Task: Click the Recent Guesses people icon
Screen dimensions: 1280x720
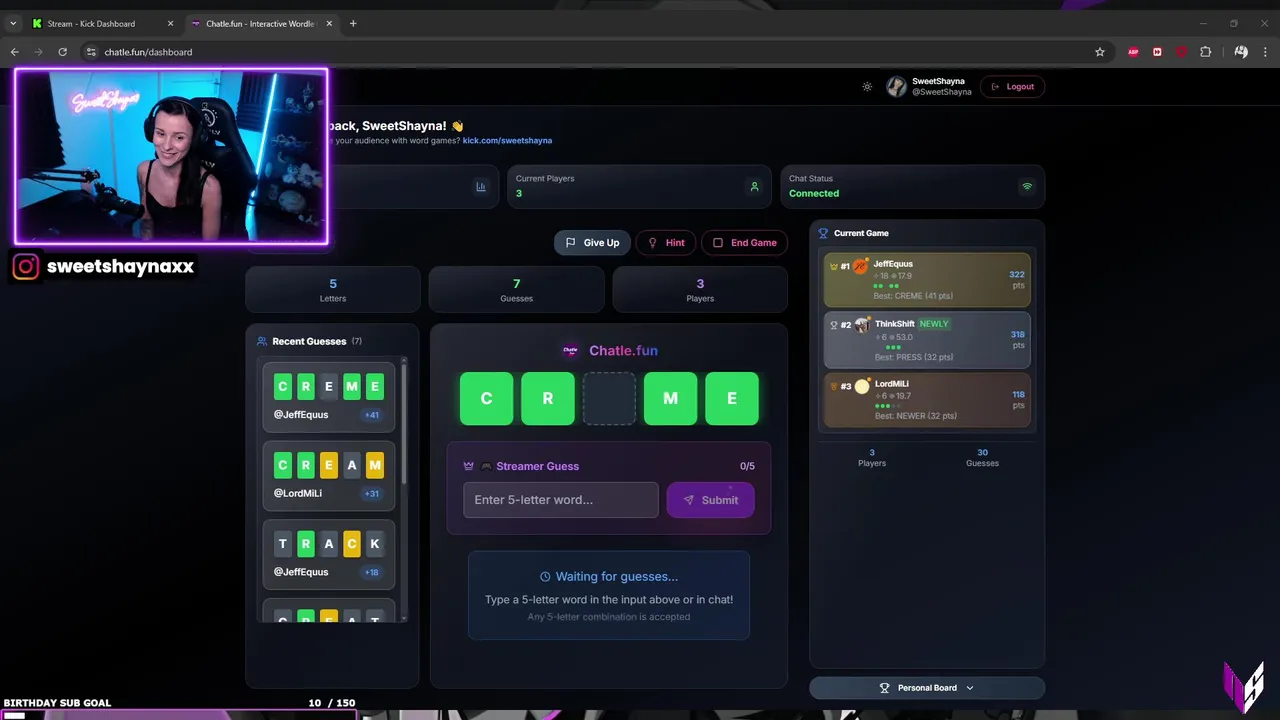Action: click(x=262, y=341)
